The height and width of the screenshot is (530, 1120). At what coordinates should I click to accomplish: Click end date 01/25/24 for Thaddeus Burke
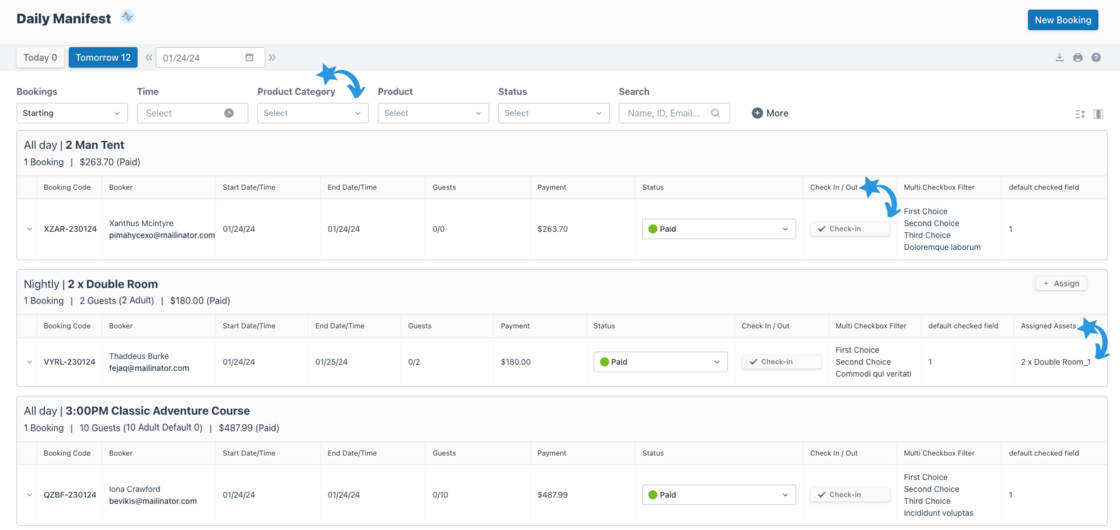coord(331,362)
